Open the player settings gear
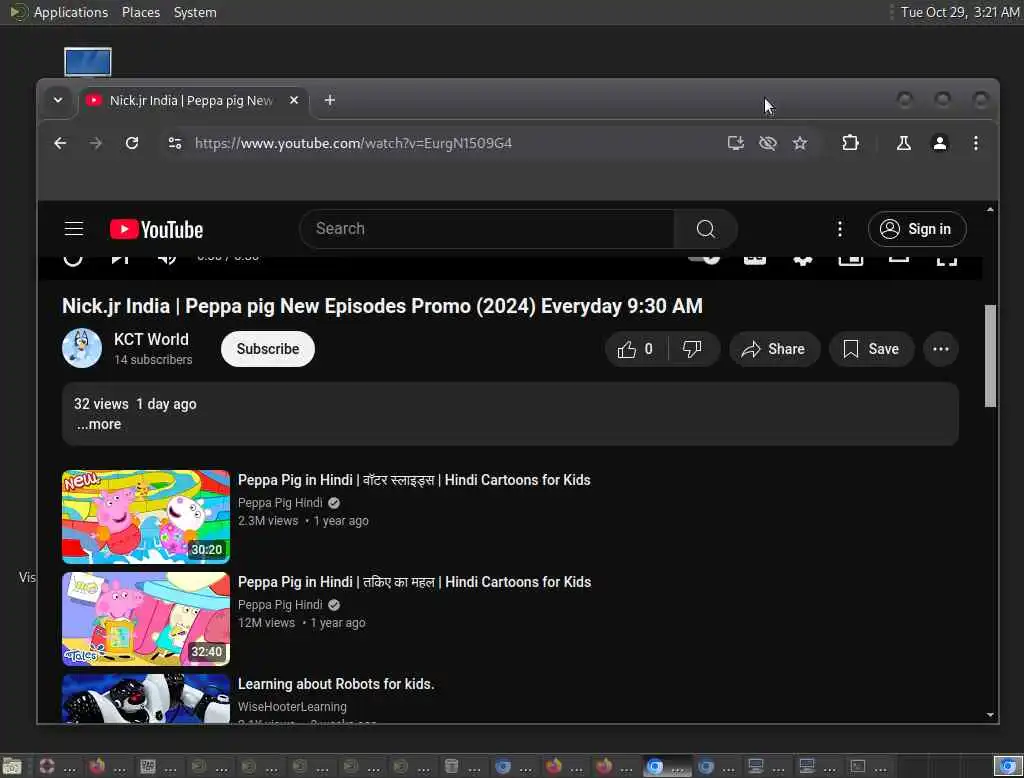 pos(803,261)
